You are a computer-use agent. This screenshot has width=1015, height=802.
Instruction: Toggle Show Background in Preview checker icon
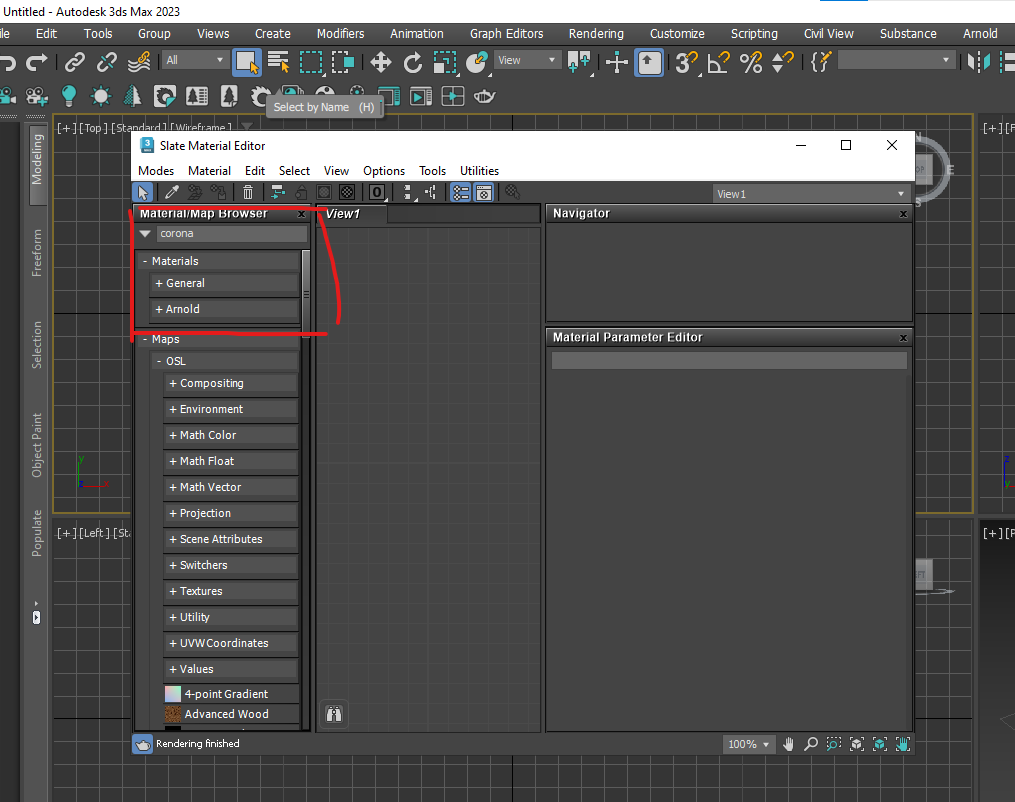347,192
